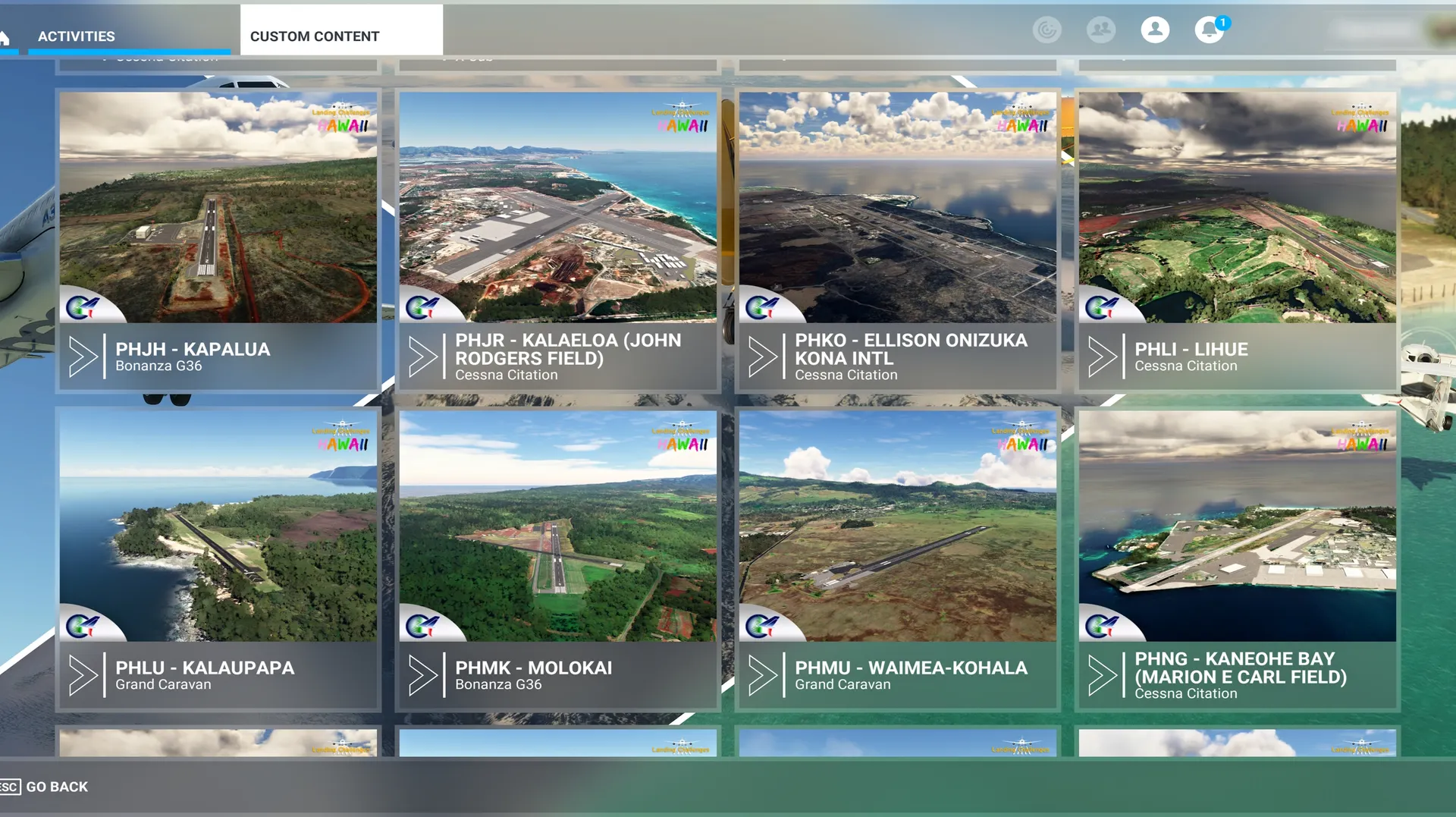Select 'PHJR - KALAELOA (JOHN RODGERS FIELD)' title
1456x817 pixels.
[568, 349]
